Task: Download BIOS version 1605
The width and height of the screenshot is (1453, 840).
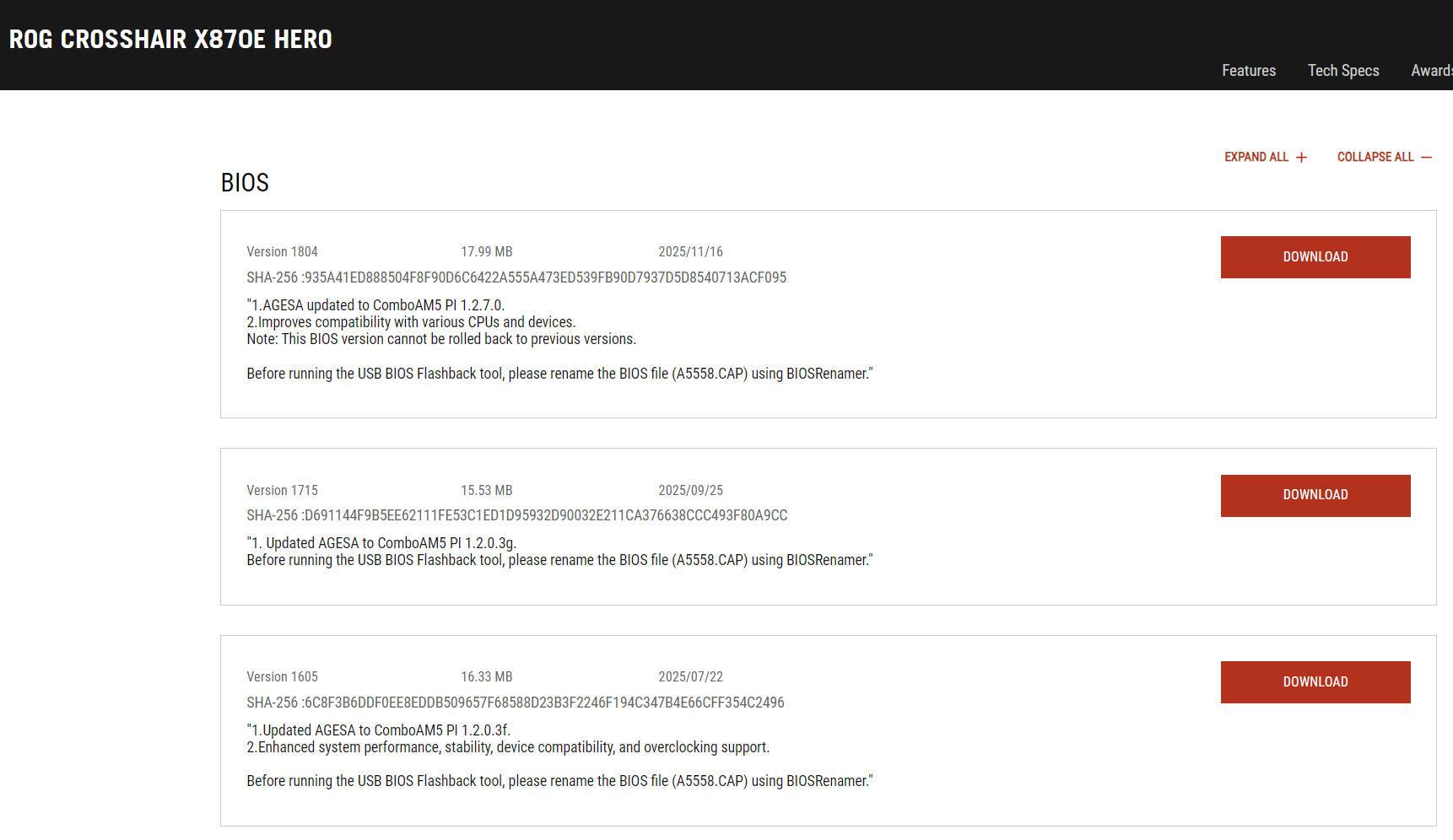Action: pyautogui.click(x=1315, y=682)
